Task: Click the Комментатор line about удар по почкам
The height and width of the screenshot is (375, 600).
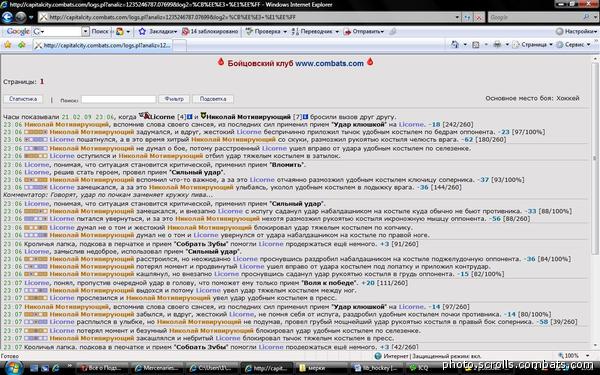Action: pyautogui.click(x=108, y=195)
